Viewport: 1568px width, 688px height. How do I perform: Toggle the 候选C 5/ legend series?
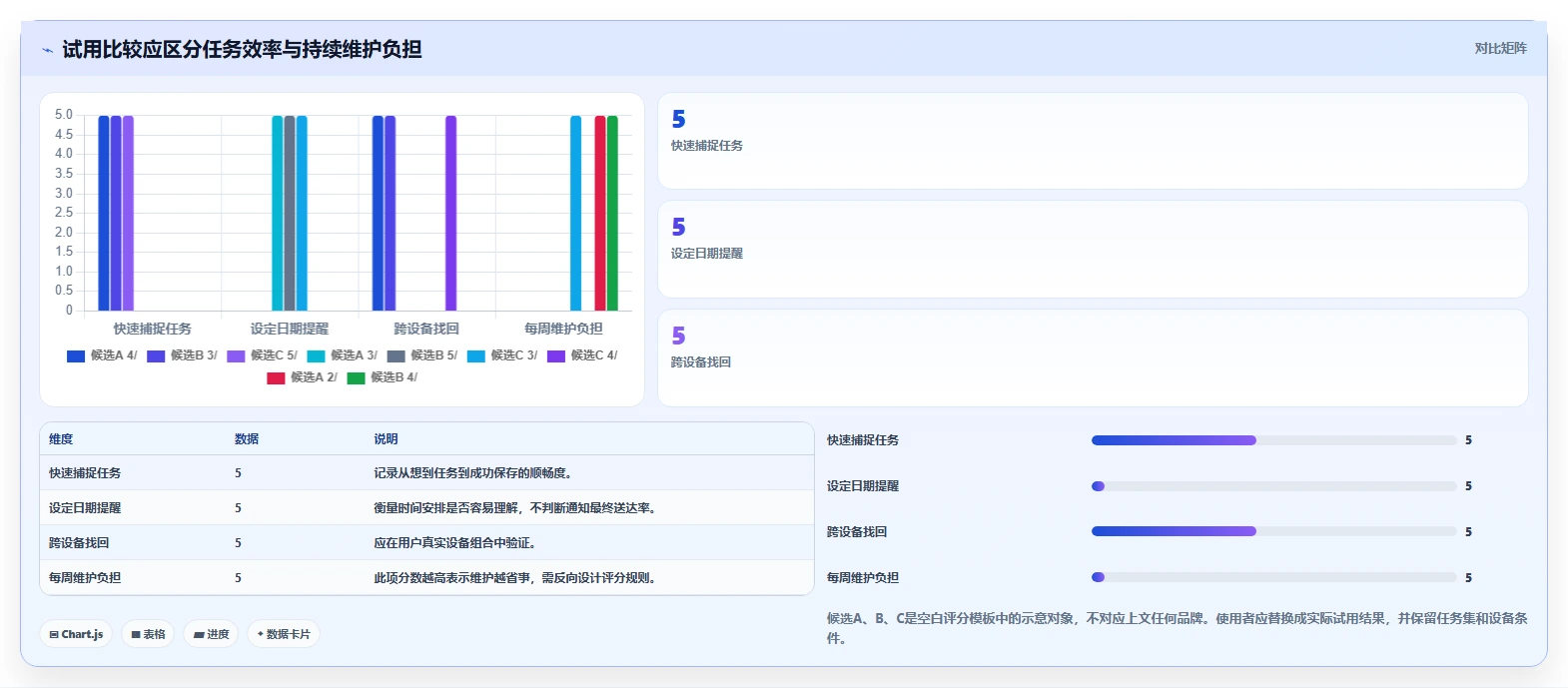click(262, 355)
